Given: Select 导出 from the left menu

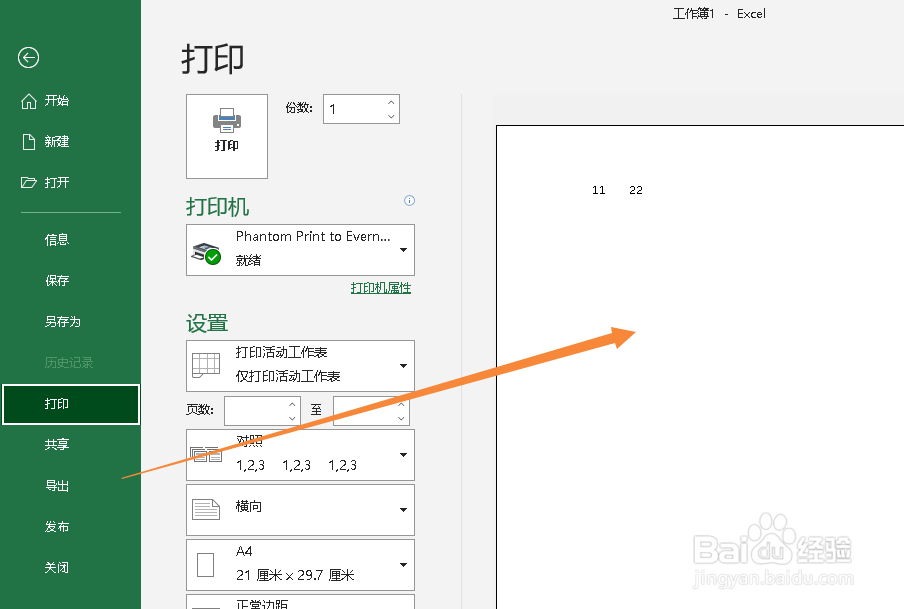Looking at the screenshot, I should click(57, 485).
